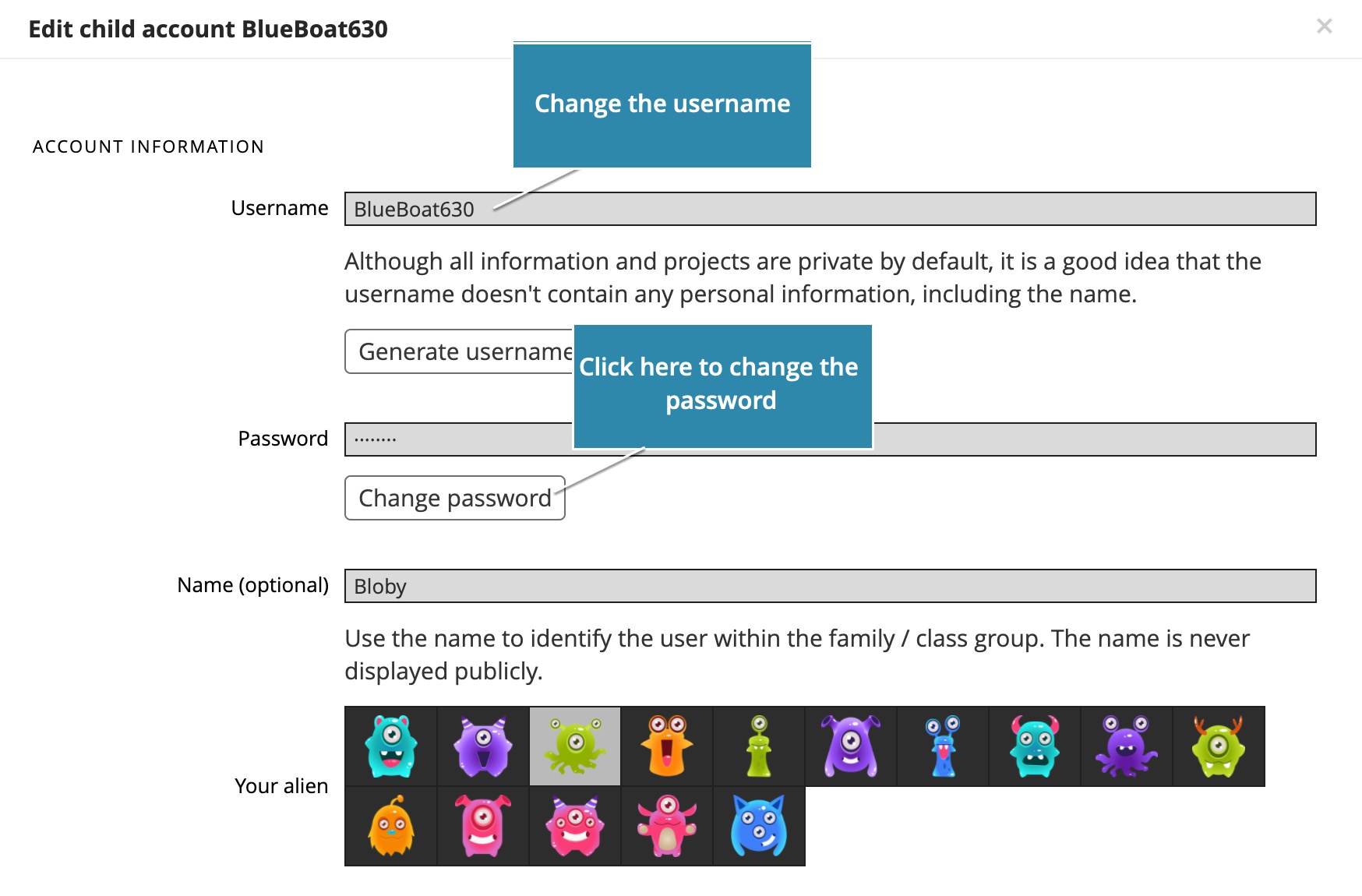1362x896 pixels.
Task: Close the Edit child account dialog
Action: click(x=1324, y=26)
